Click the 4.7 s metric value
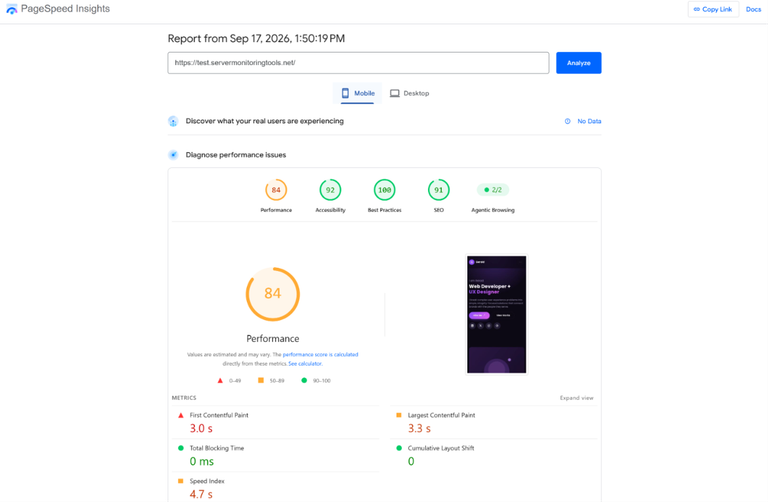Viewport: 768px width, 502px height. tap(201, 494)
